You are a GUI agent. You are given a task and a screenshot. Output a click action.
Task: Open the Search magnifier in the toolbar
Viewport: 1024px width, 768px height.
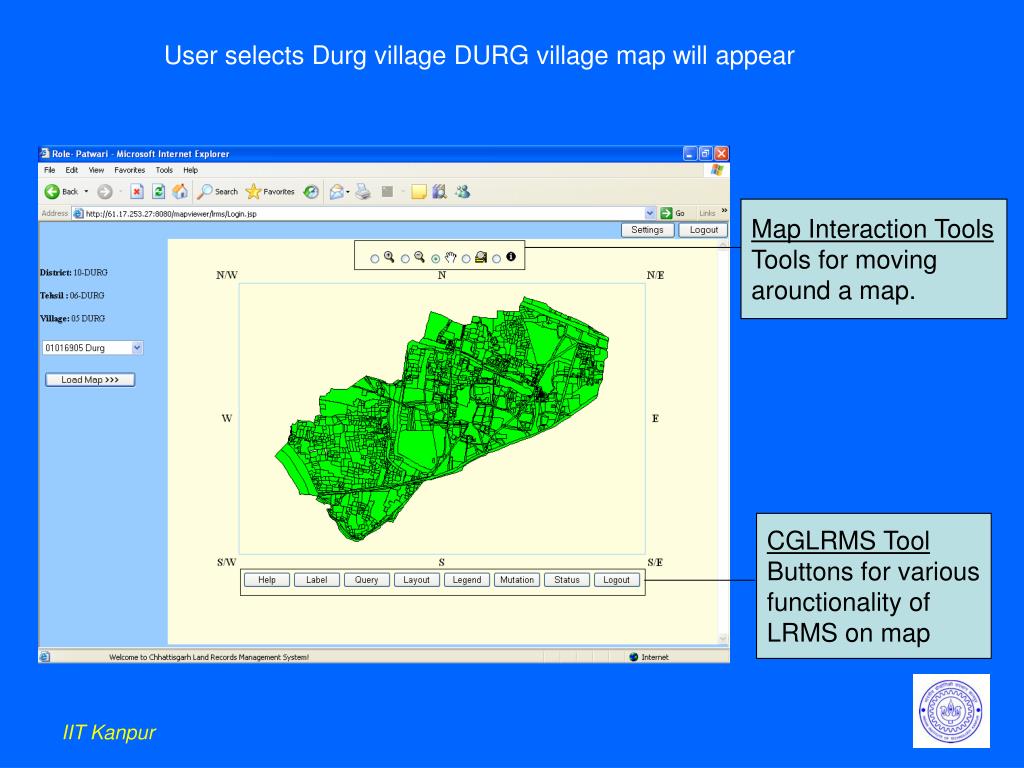coord(205,191)
